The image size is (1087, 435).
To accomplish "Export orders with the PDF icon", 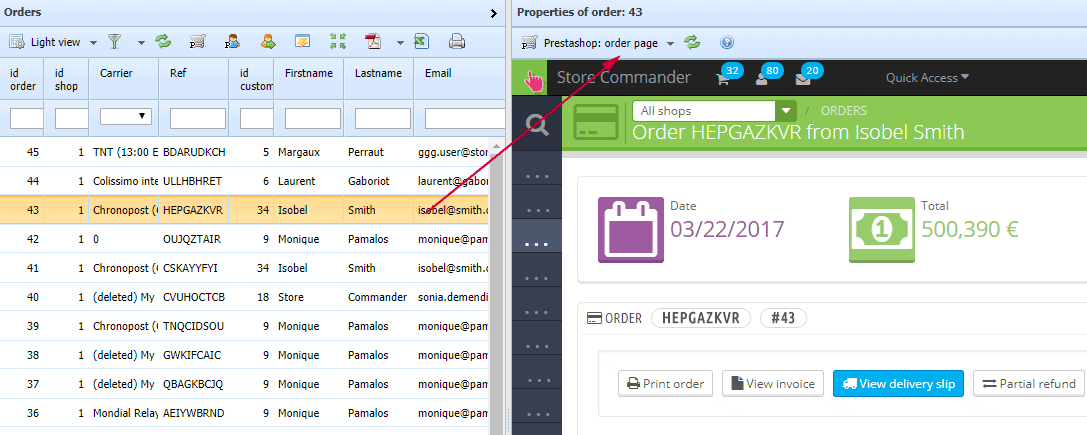I will (373, 42).
